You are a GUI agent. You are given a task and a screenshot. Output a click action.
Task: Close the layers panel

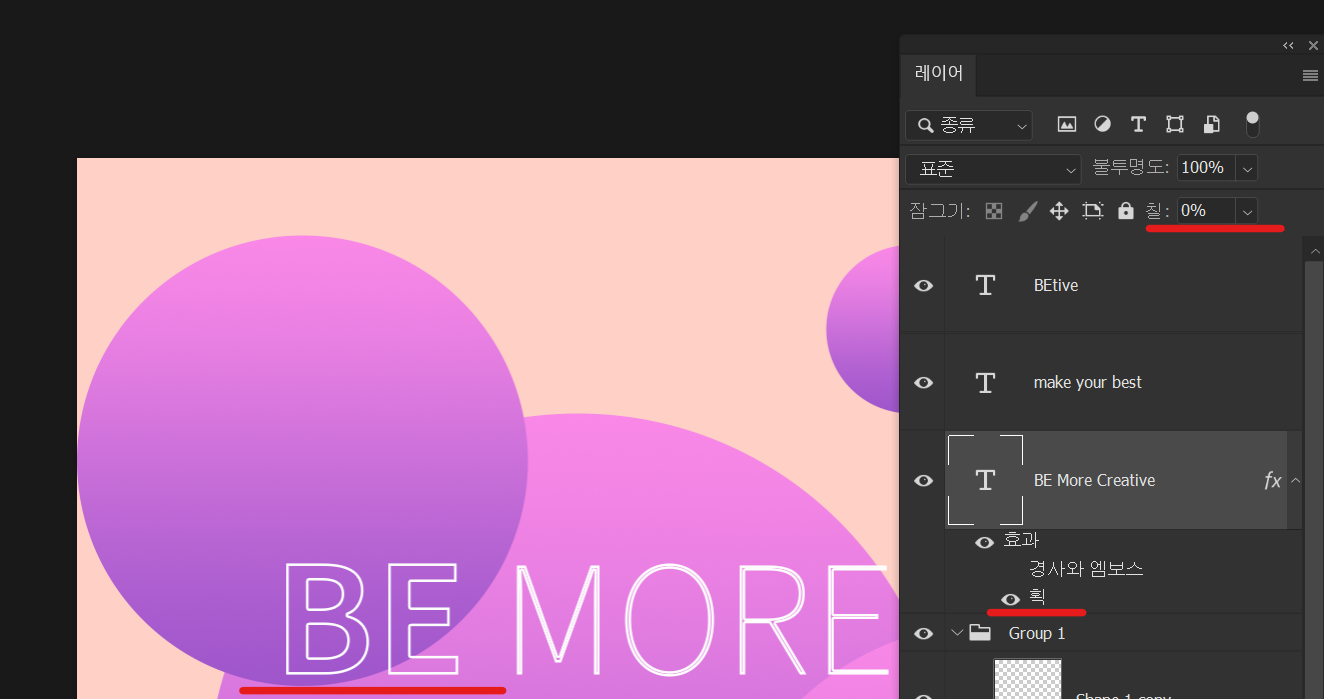pyautogui.click(x=1313, y=46)
